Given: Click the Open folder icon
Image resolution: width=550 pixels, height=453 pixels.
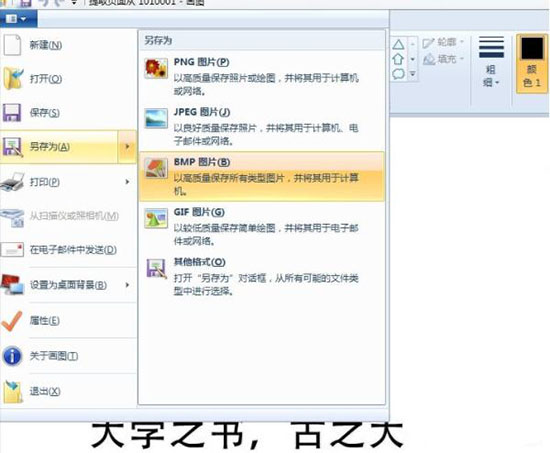Looking at the screenshot, I should 13,79.
